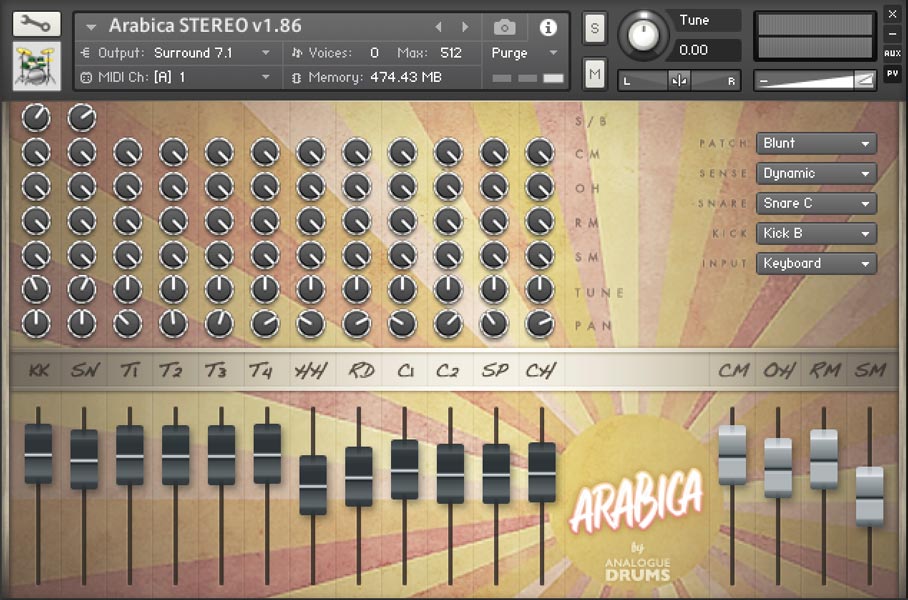Image resolution: width=908 pixels, height=600 pixels.
Task: Click the T2 channel RM knob
Action: 173,221
